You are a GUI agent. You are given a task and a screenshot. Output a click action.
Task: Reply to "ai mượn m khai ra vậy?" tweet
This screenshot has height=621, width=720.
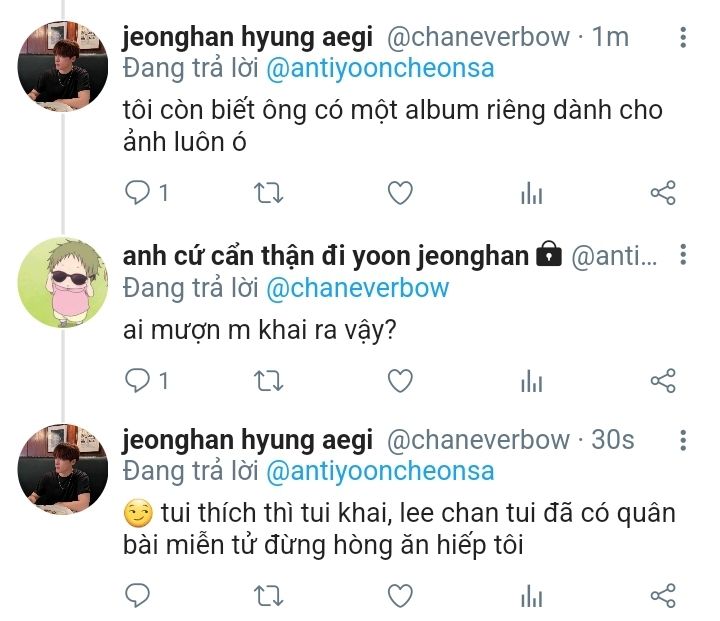138,381
